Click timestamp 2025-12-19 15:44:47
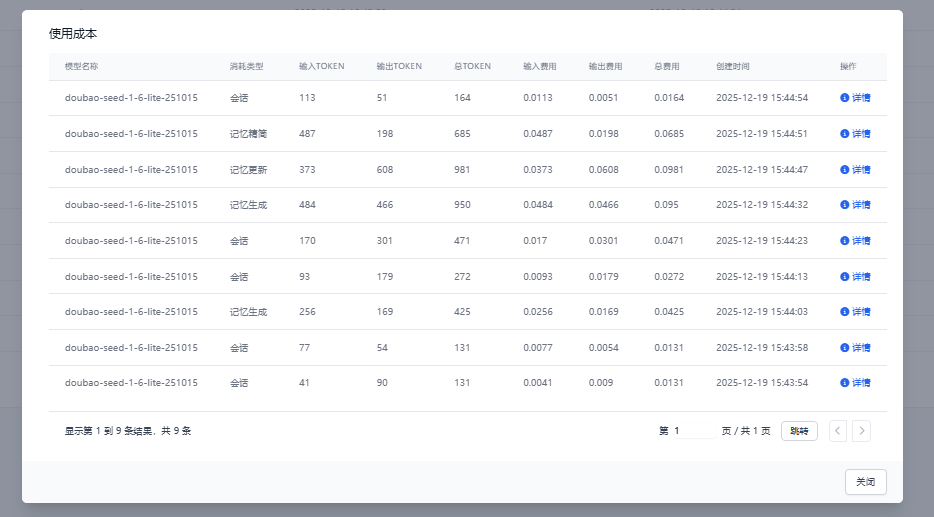934x517 pixels. point(762,170)
